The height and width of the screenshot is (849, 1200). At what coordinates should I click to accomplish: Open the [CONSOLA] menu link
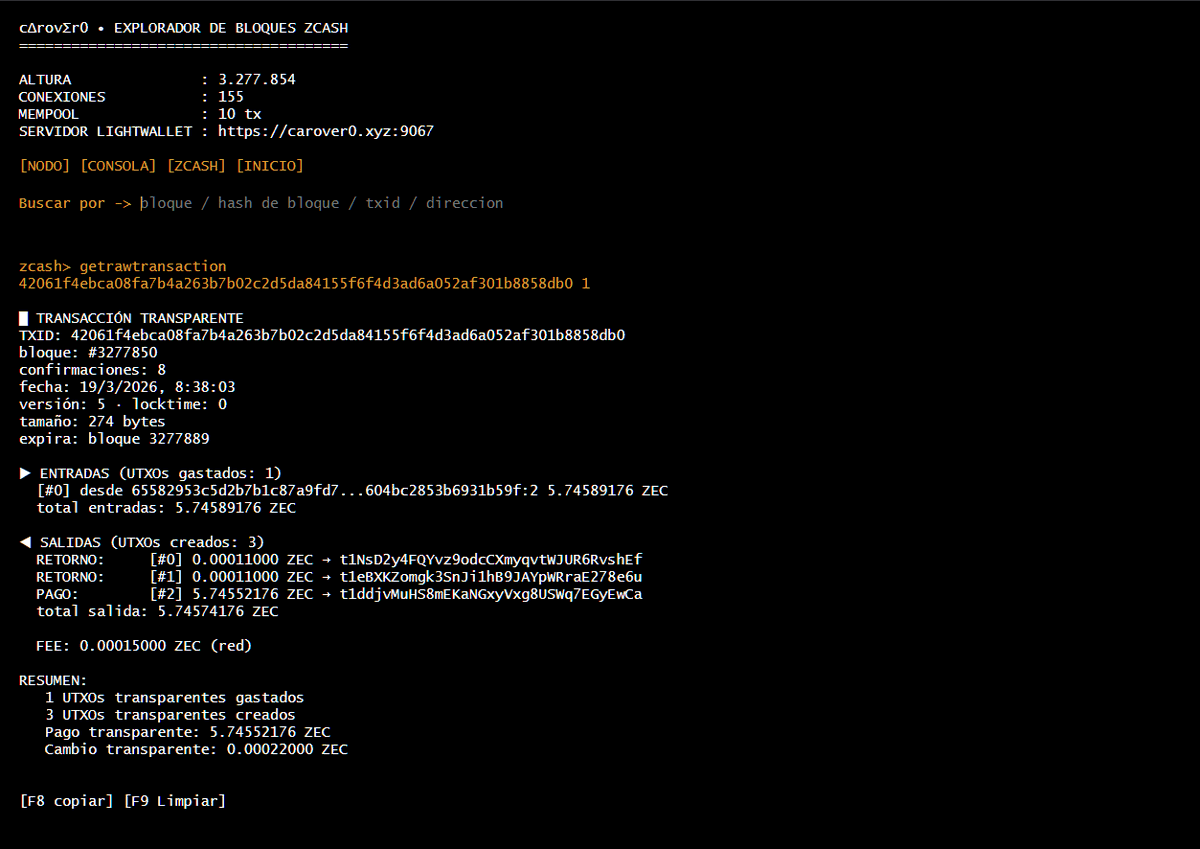[x=118, y=166]
